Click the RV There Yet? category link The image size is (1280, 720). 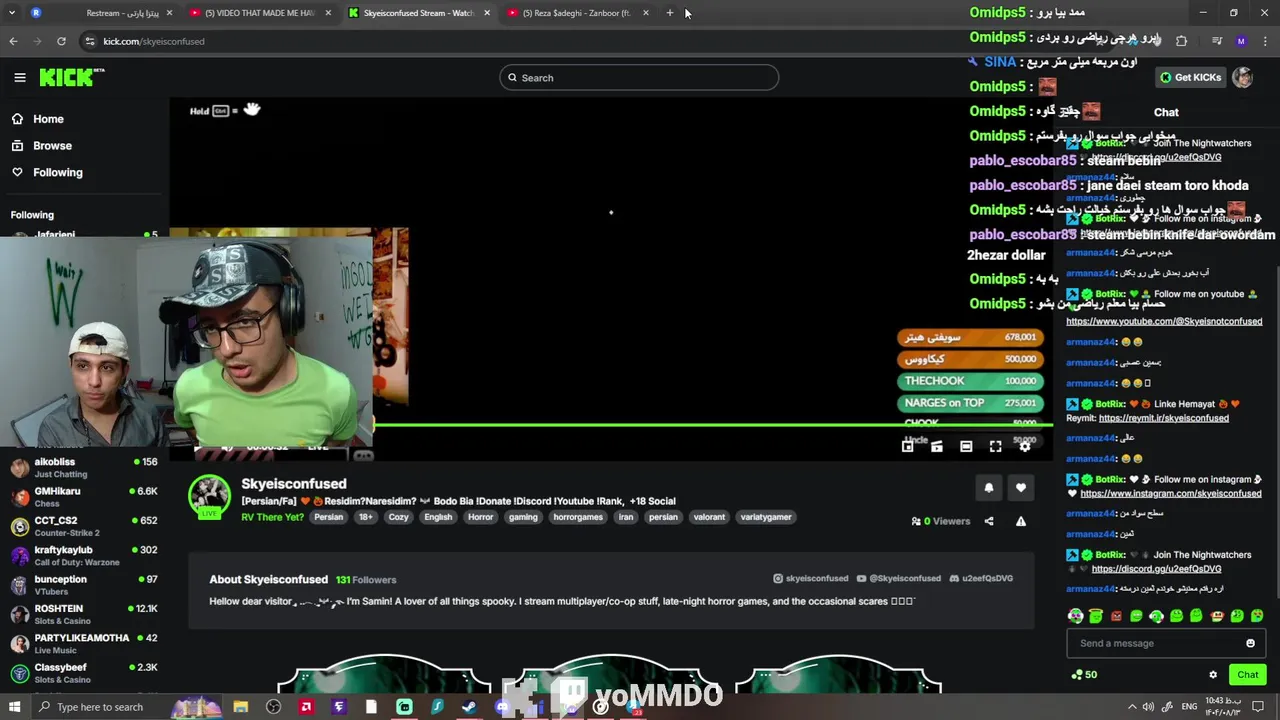tap(272, 517)
